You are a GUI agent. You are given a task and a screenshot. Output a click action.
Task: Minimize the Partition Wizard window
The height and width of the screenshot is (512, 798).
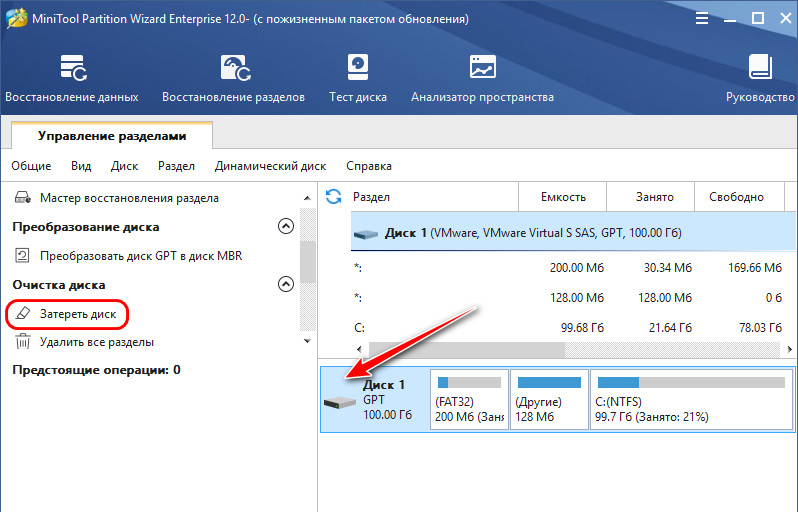(730, 19)
